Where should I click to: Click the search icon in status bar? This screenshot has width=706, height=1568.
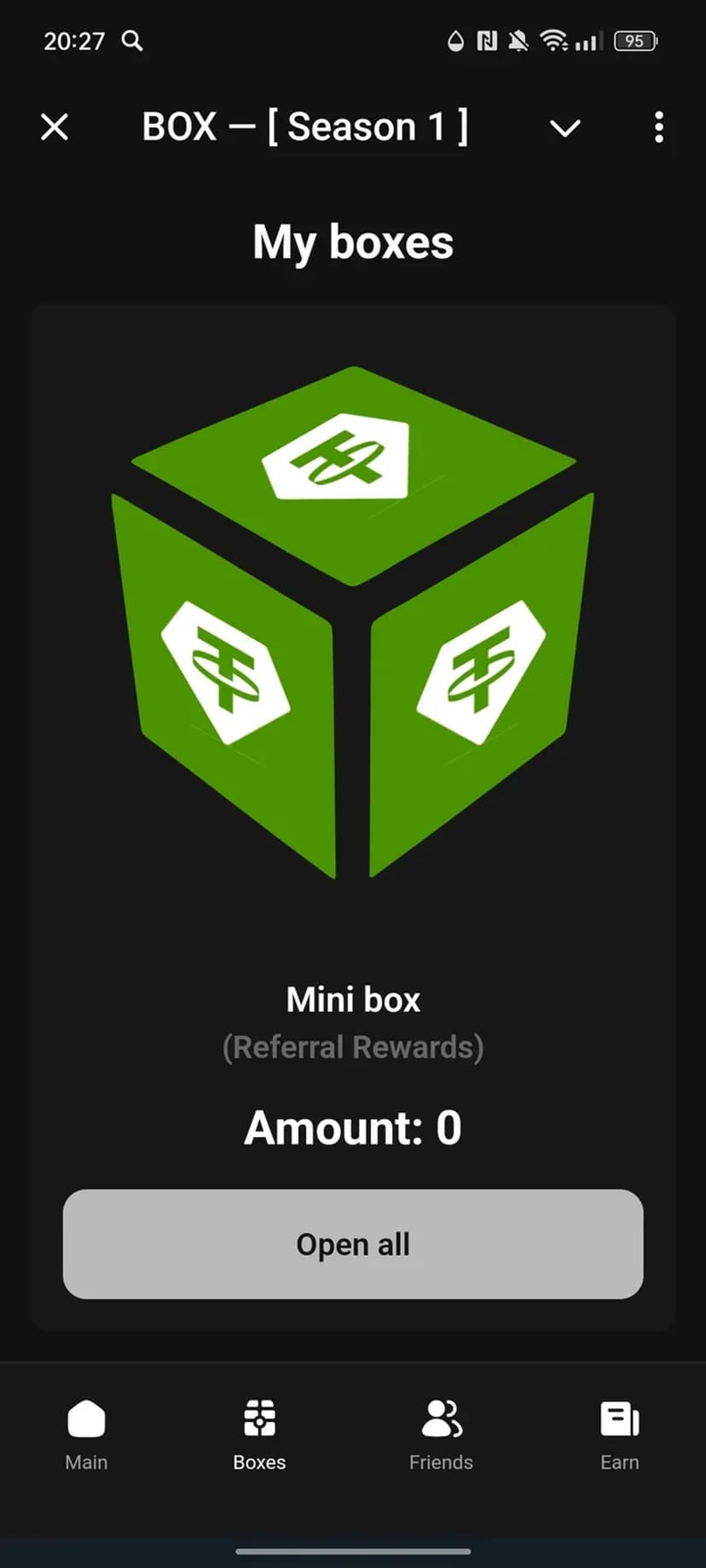pos(132,40)
